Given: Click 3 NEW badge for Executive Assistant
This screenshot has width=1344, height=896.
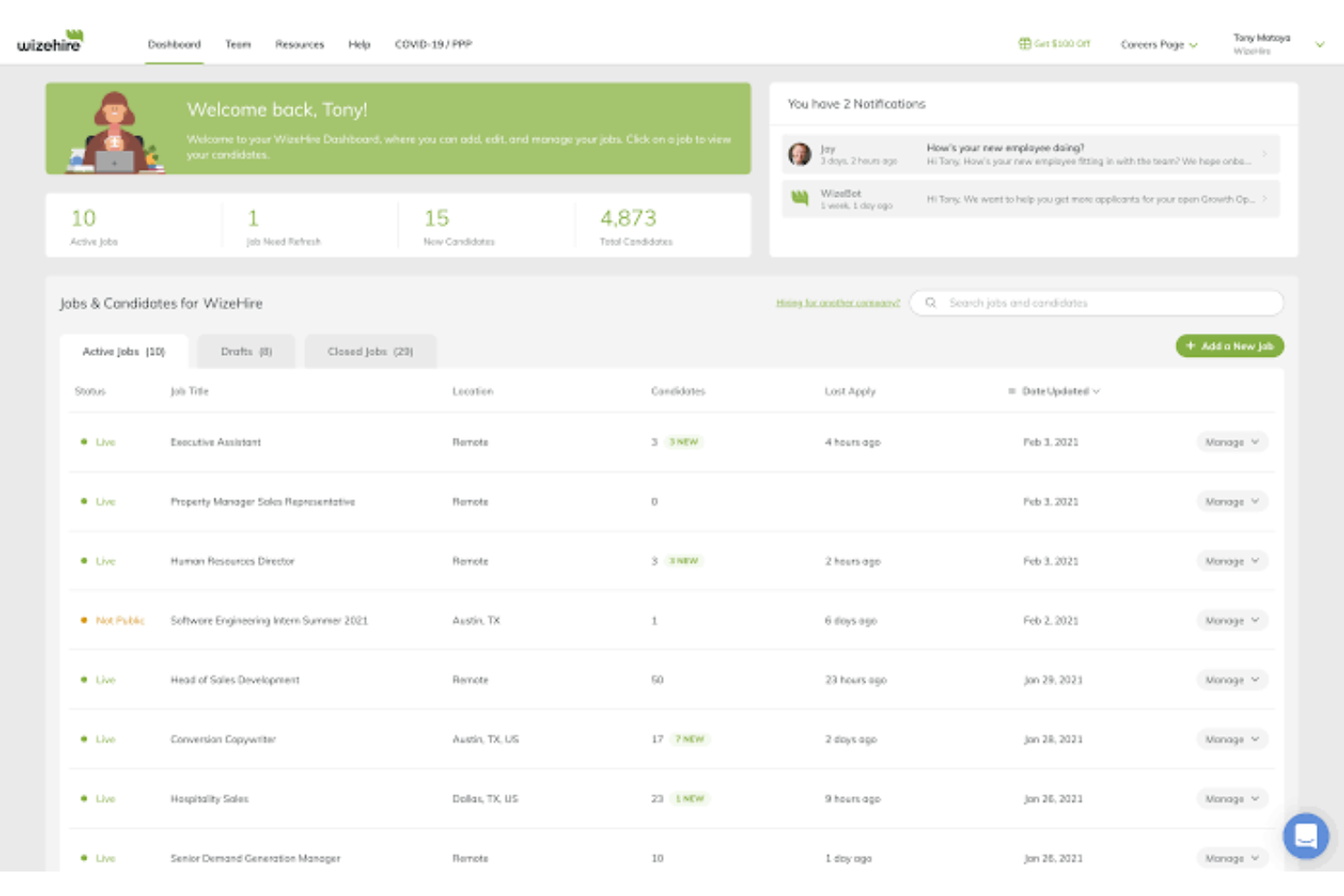Looking at the screenshot, I should (x=684, y=442).
